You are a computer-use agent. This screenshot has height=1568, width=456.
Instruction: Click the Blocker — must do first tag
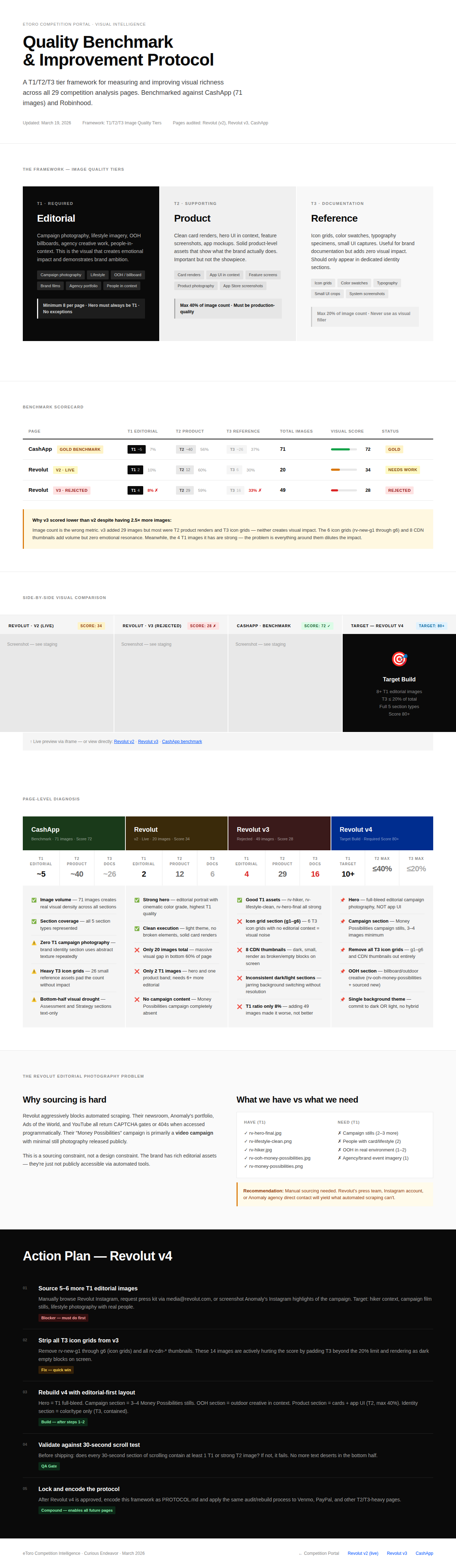pyautogui.click(x=63, y=1318)
